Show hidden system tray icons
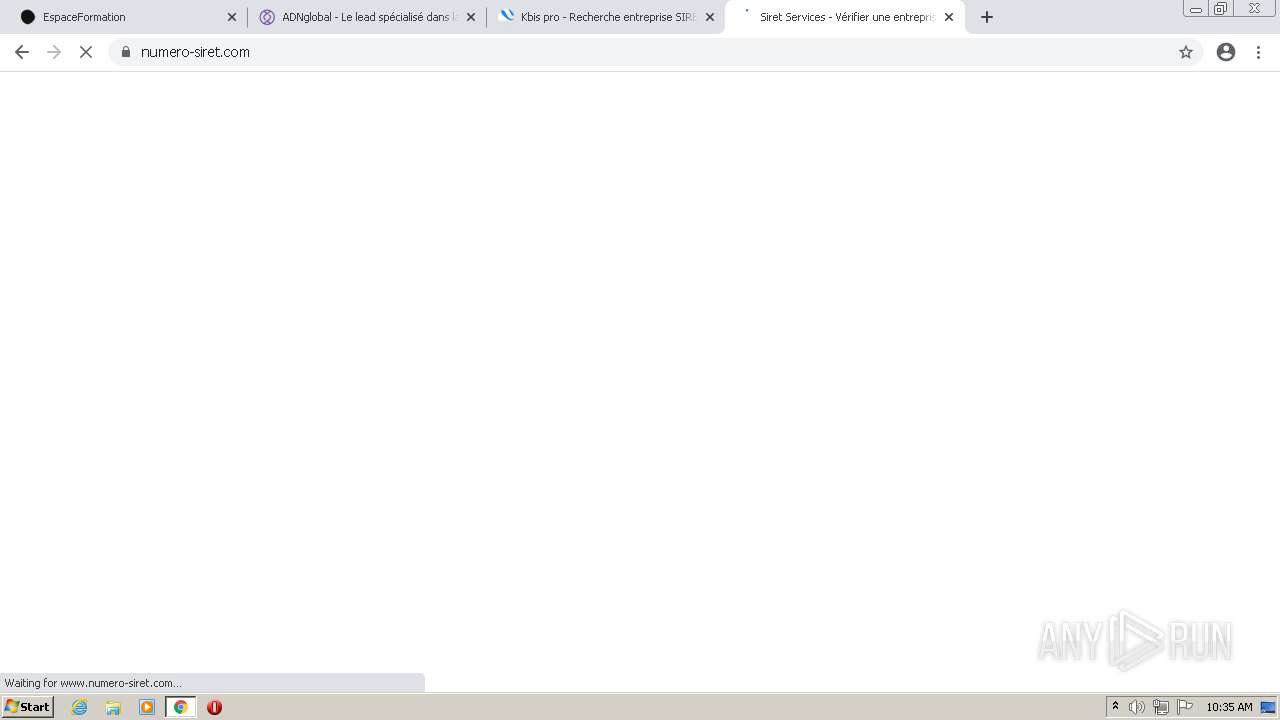The width and height of the screenshot is (1280, 720). 1116,707
